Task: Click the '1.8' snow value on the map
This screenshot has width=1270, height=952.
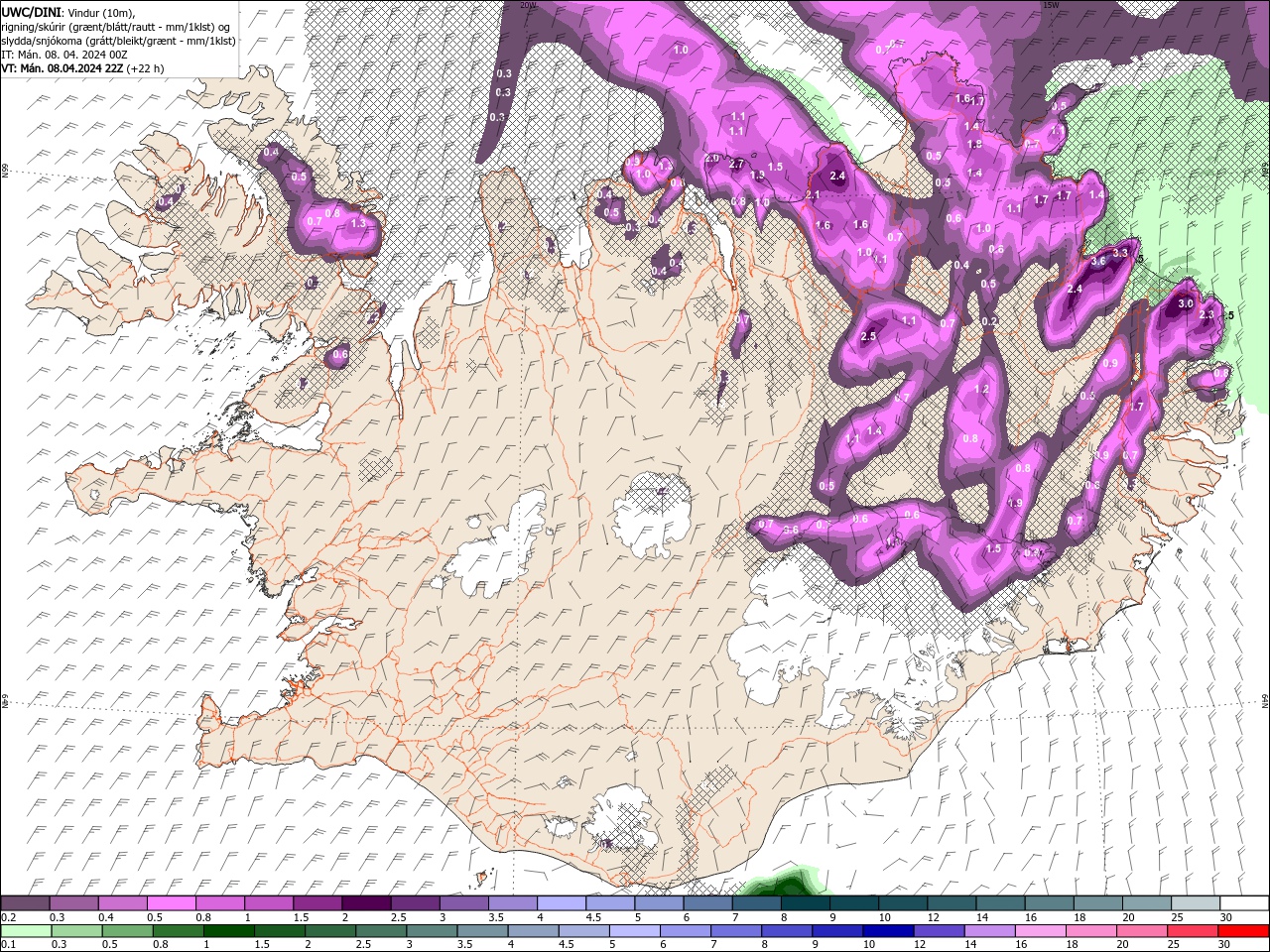Action: (974, 145)
